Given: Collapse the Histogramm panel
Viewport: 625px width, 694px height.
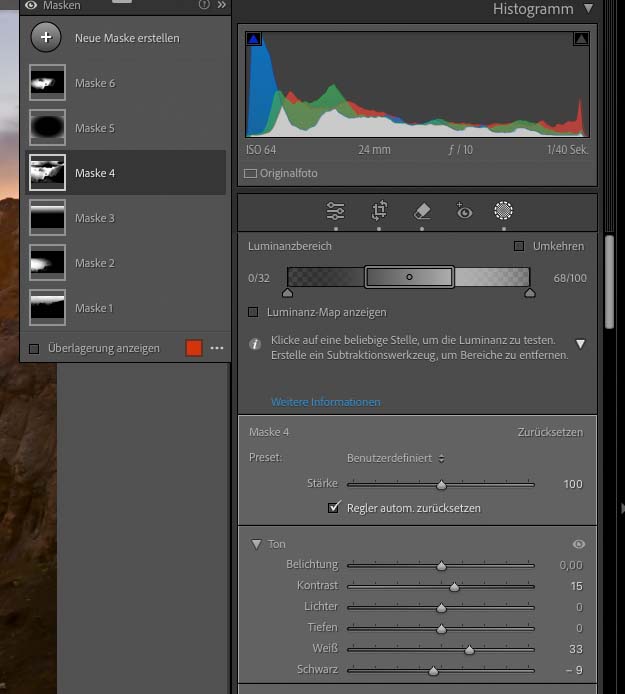Looking at the screenshot, I should pos(588,9).
